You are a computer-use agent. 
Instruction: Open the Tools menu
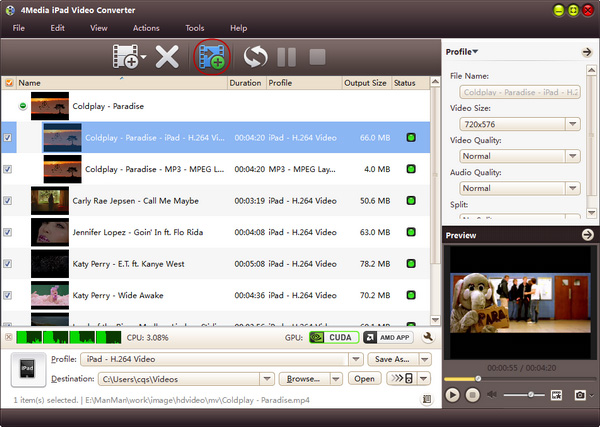(x=195, y=28)
